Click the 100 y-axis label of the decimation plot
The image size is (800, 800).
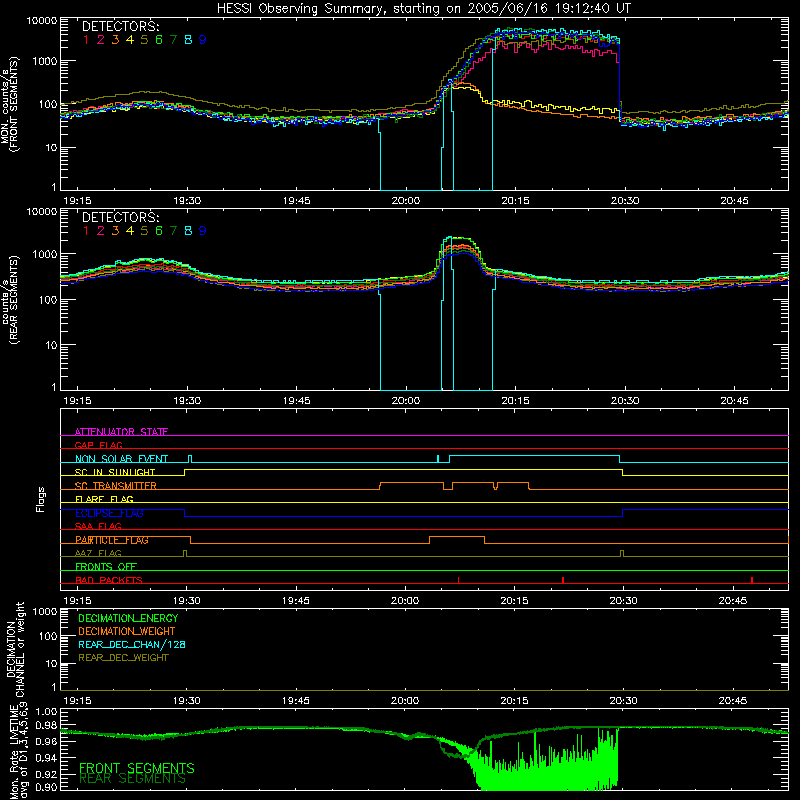49,636
